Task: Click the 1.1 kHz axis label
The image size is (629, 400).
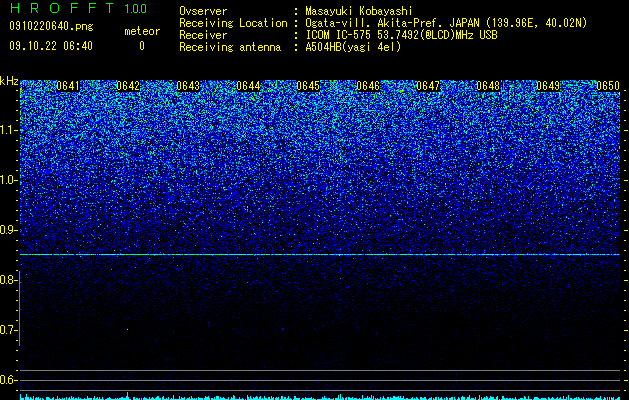Action: click(9, 130)
